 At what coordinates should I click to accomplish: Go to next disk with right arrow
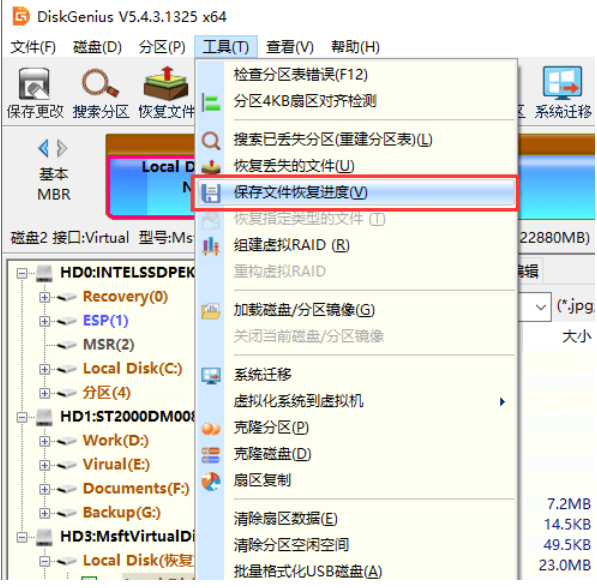pyautogui.click(x=62, y=148)
